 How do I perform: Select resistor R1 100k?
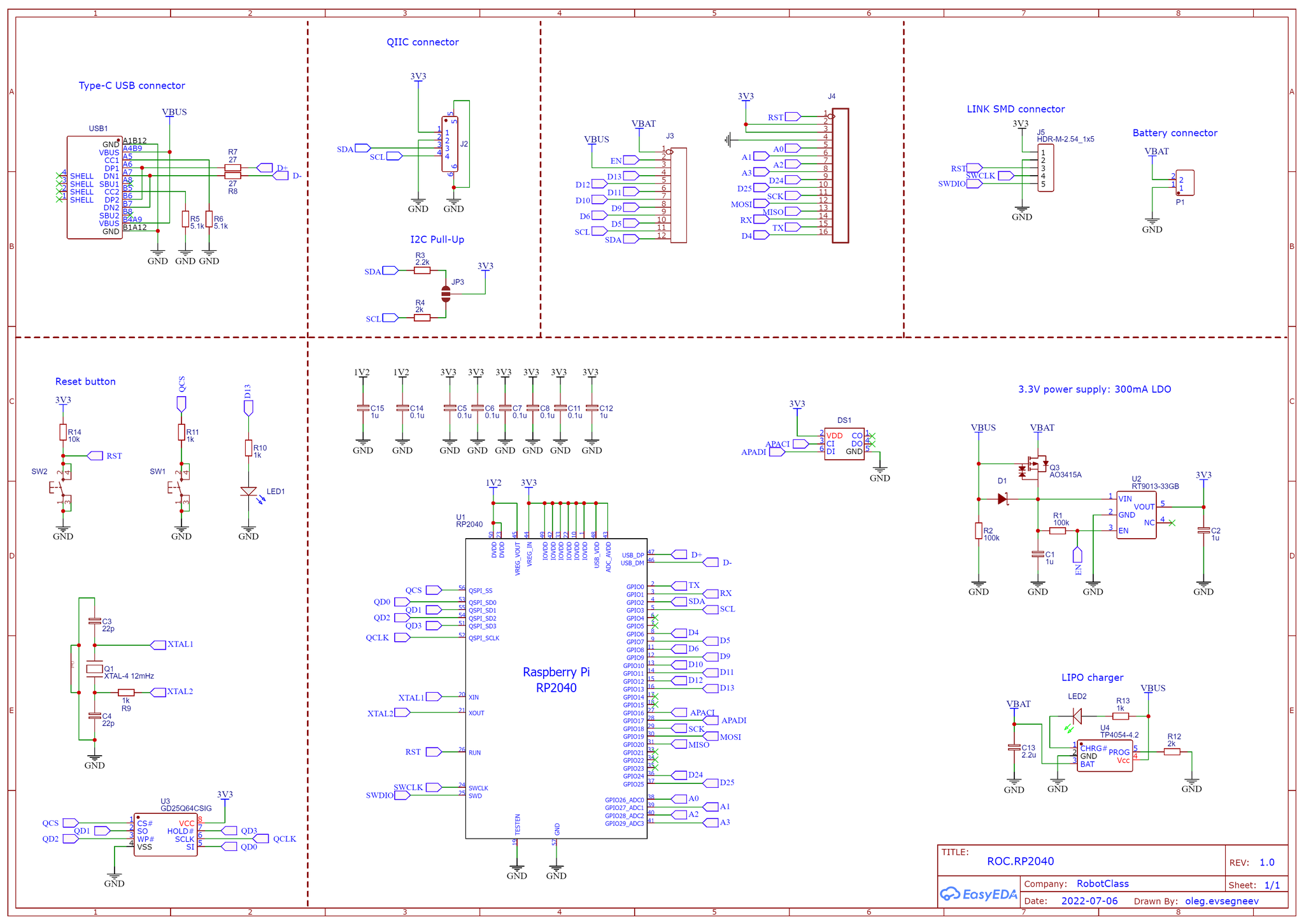(1058, 530)
